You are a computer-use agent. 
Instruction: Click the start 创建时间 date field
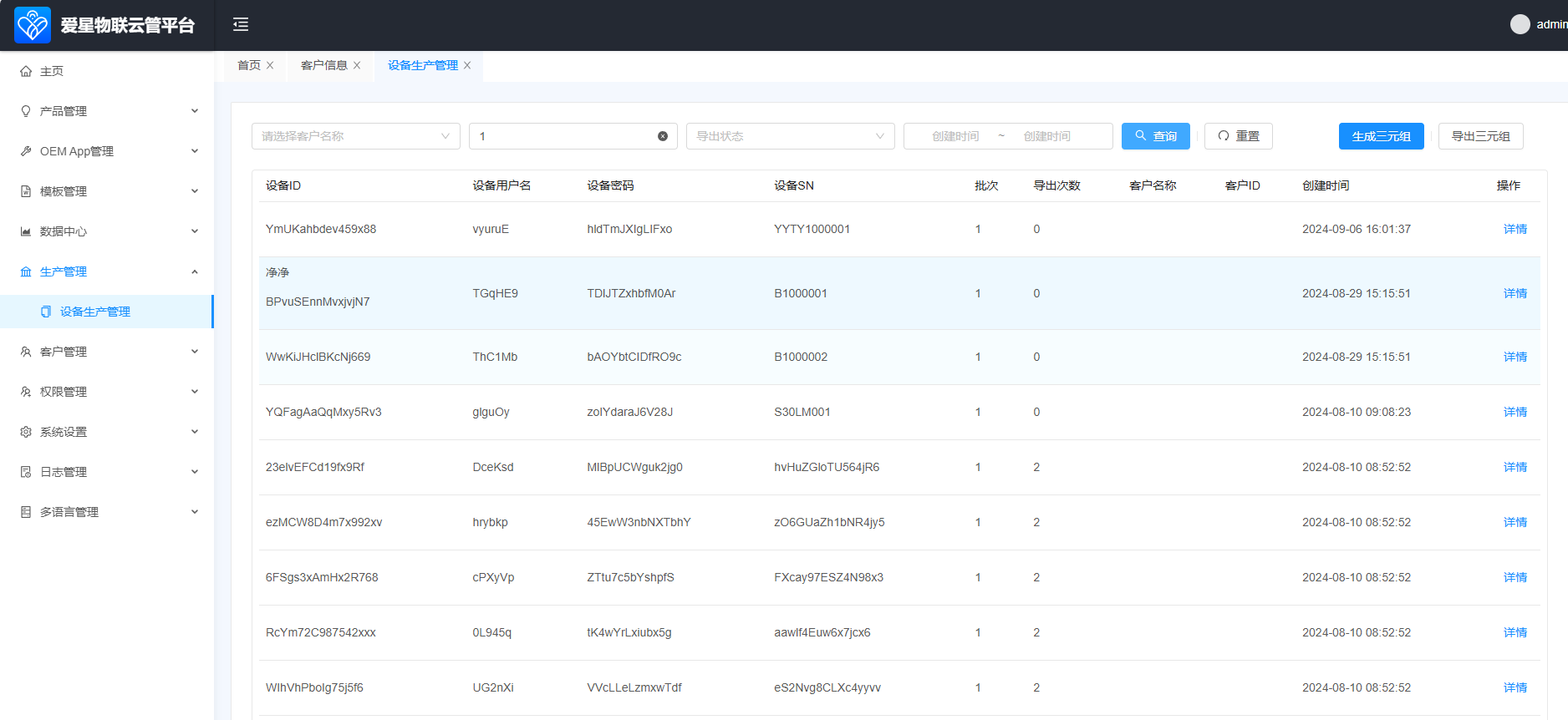[x=955, y=136]
